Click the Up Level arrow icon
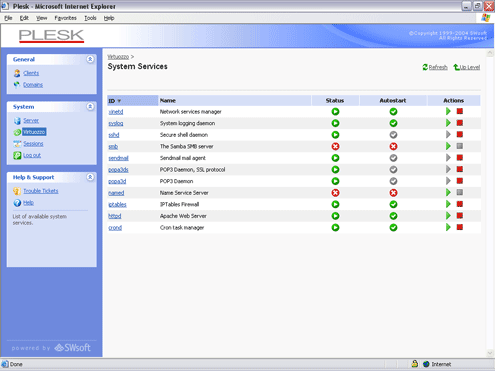The image size is (495, 371). coord(456,67)
